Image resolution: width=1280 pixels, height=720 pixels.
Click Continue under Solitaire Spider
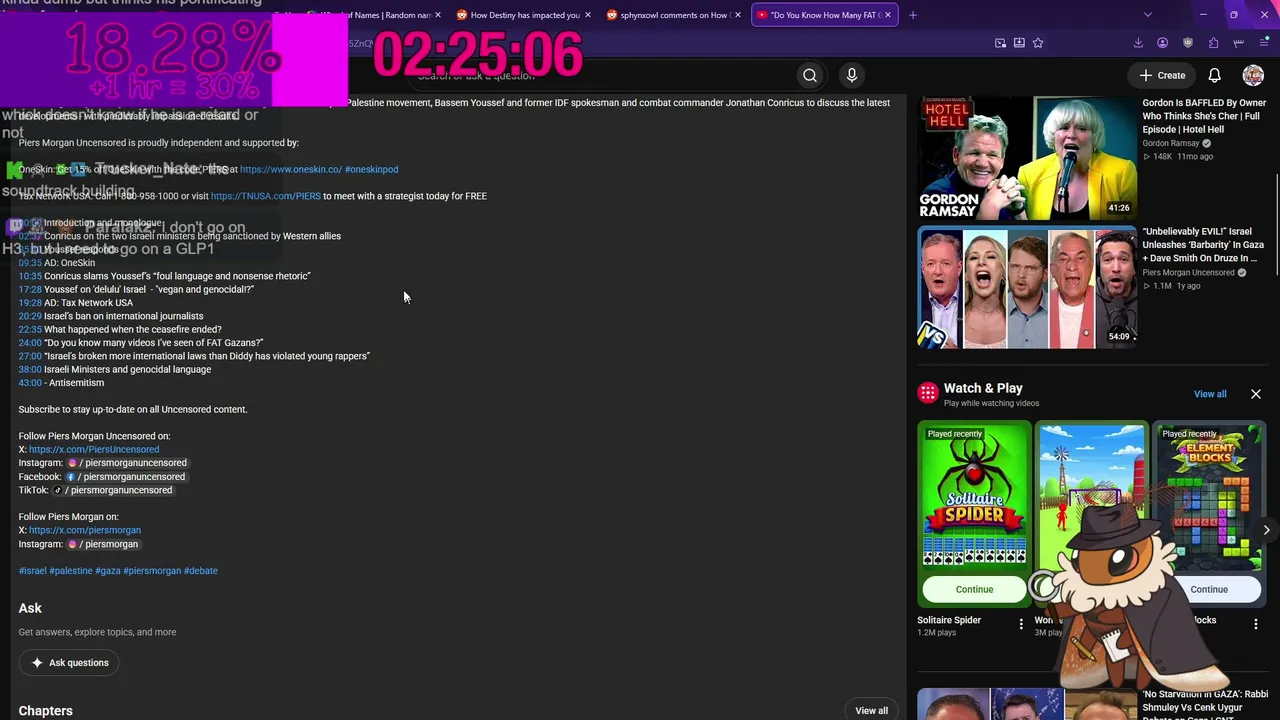click(974, 589)
